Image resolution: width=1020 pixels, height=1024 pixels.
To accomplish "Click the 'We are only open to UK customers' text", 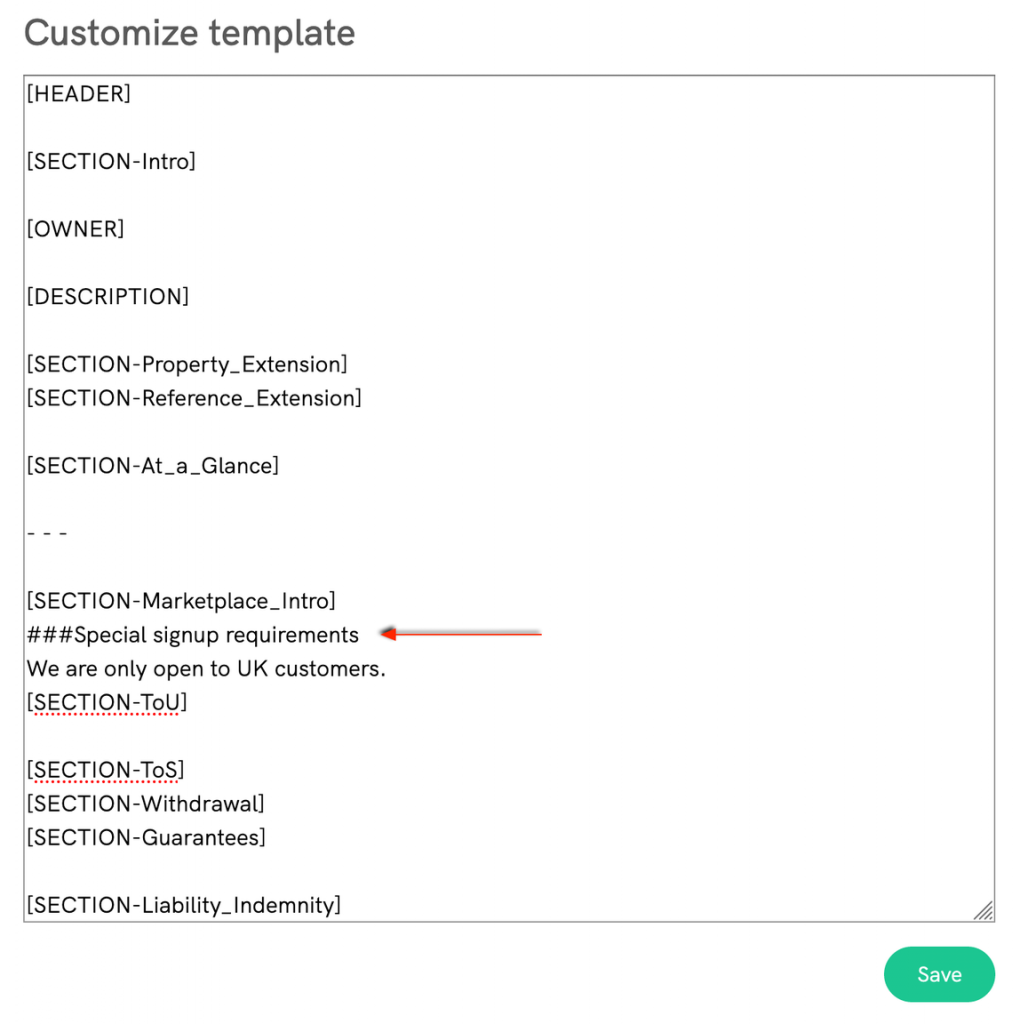I will [206, 669].
